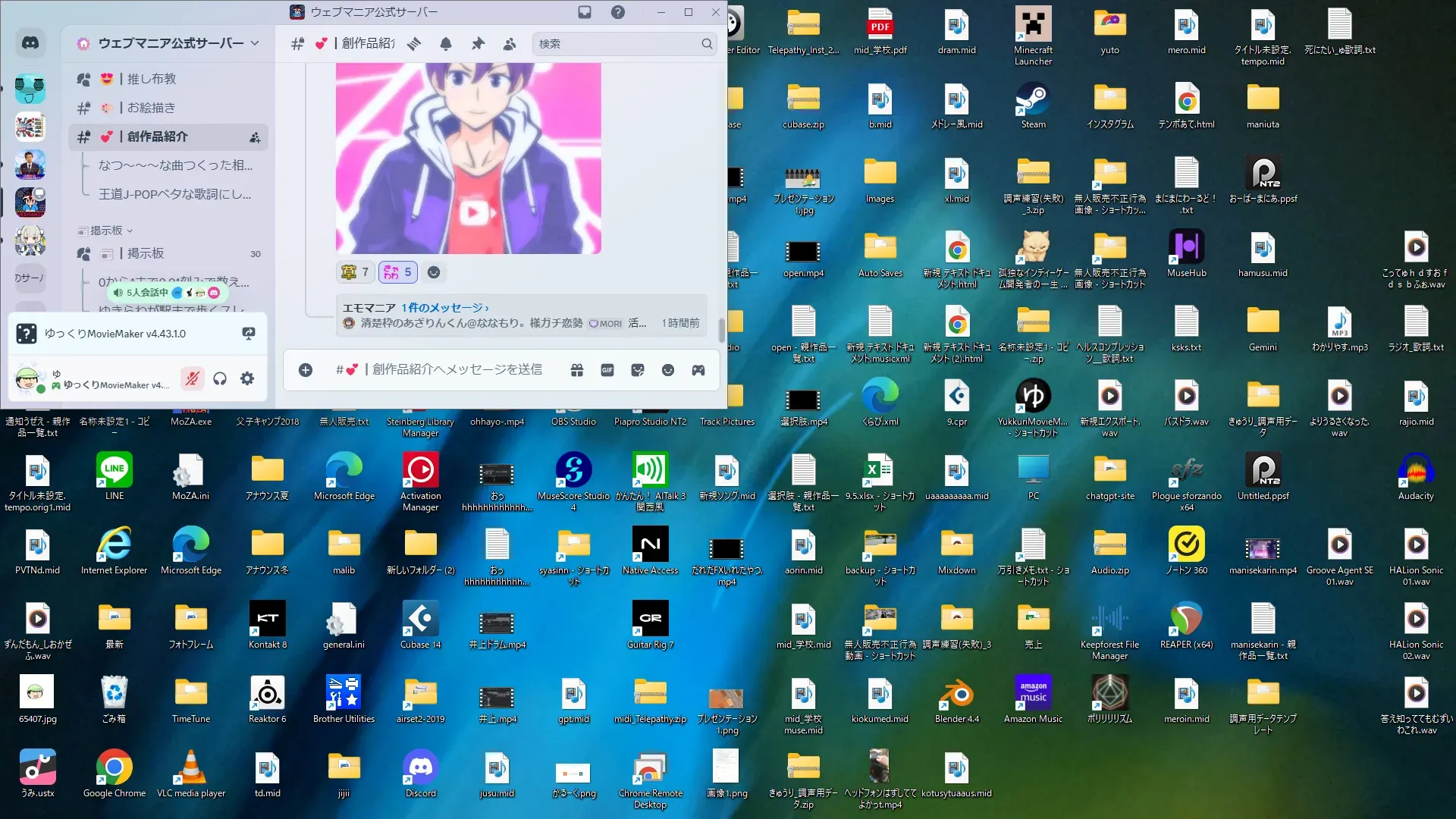The width and height of the screenshot is (1456, 819).
Task: Select the お絵描き channel
Action: [152, 108]
